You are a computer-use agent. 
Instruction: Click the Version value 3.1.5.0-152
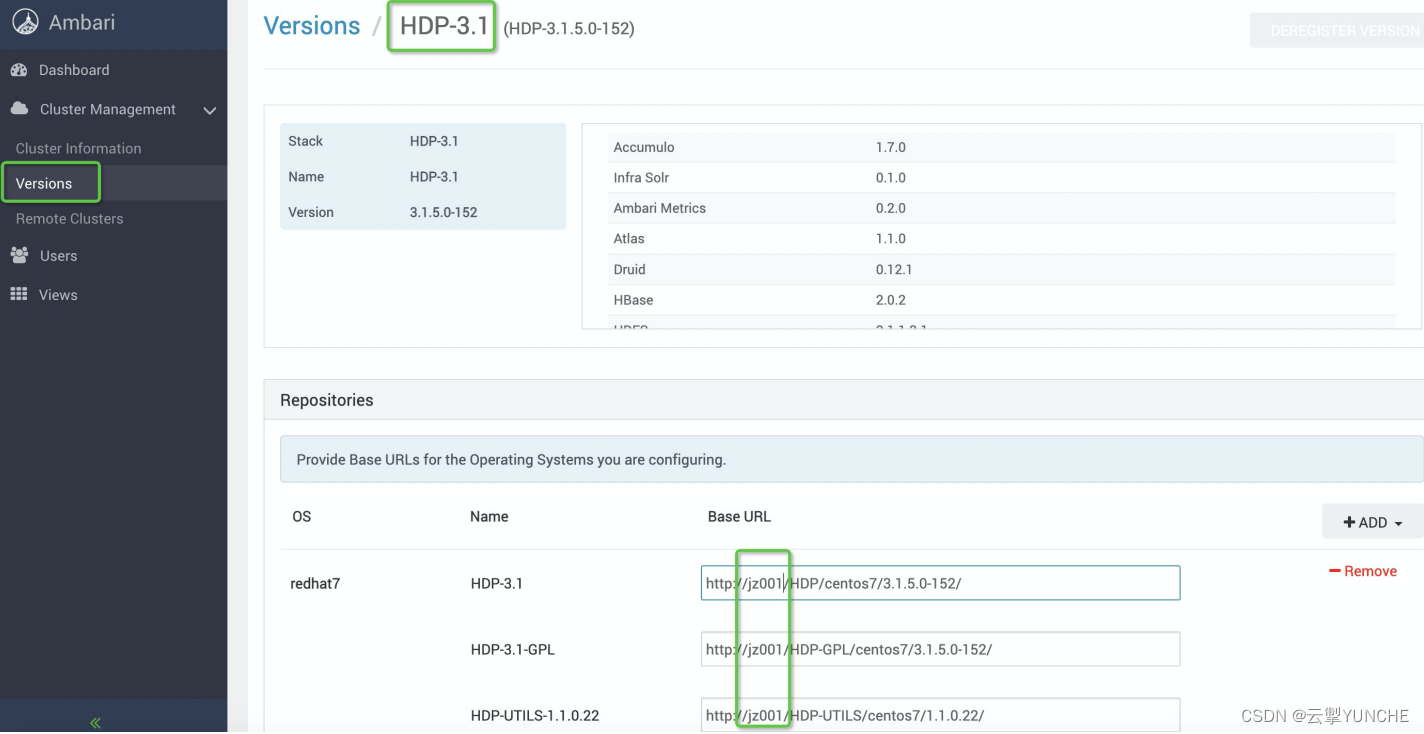click(x=443, y=212)
